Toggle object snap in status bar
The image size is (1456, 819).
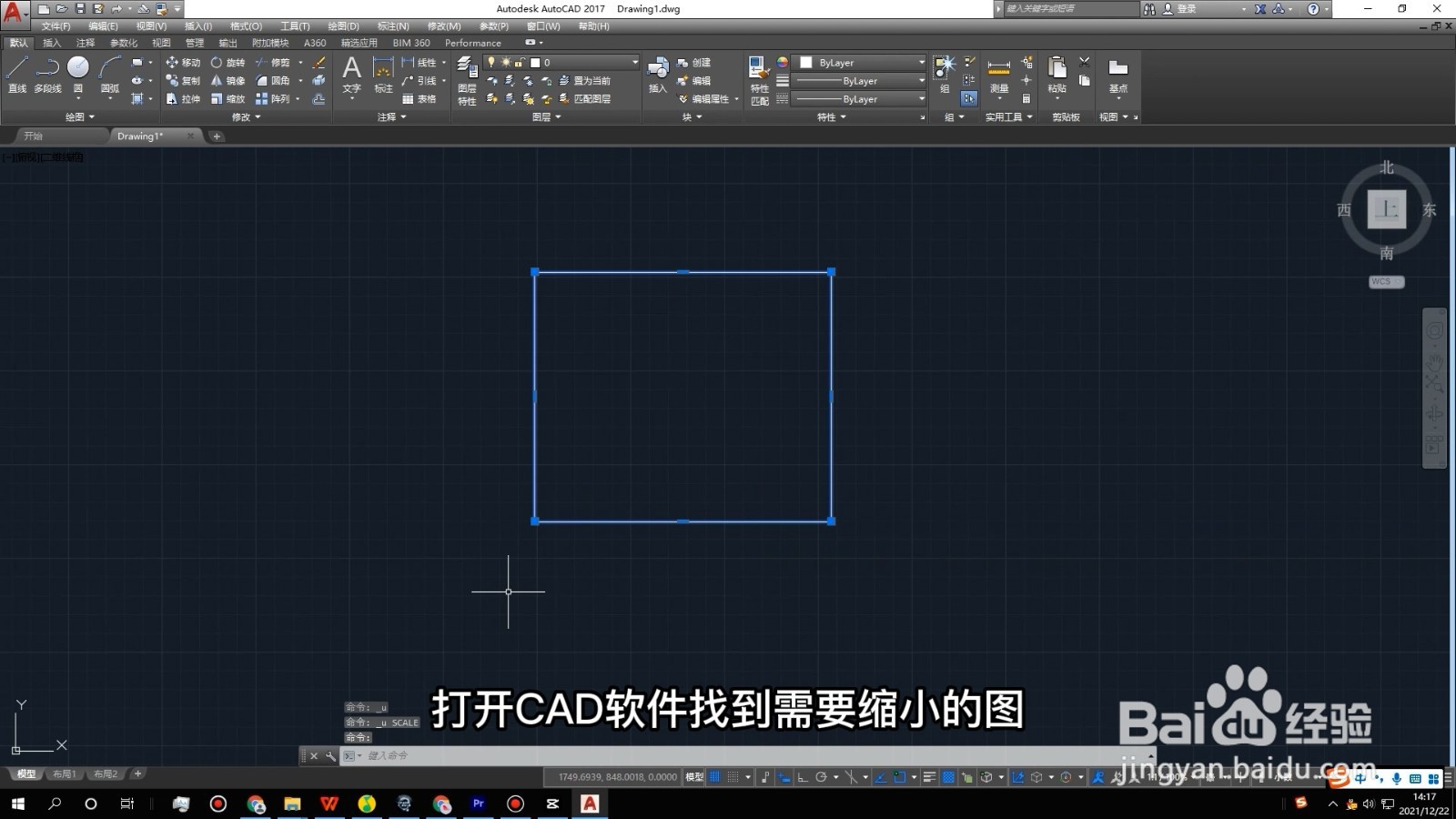pyautogui.click(x=899, y=777)
